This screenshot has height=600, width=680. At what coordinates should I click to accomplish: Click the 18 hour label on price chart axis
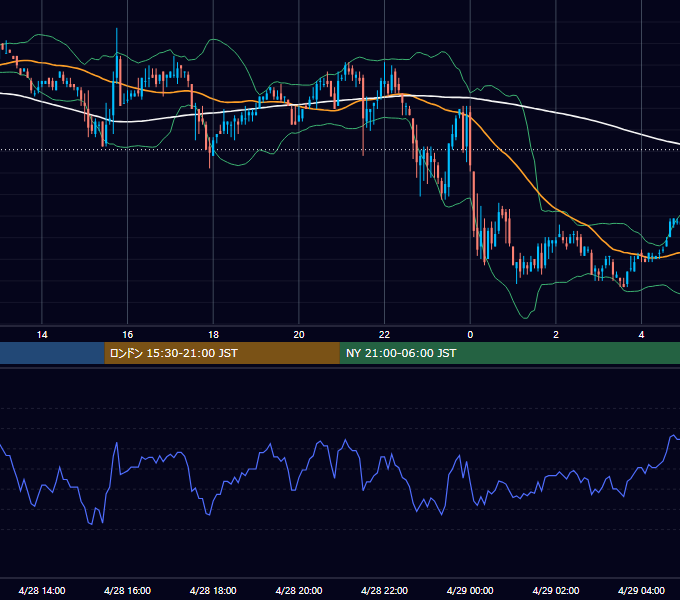pyautogui.click(x=213, y=335)
